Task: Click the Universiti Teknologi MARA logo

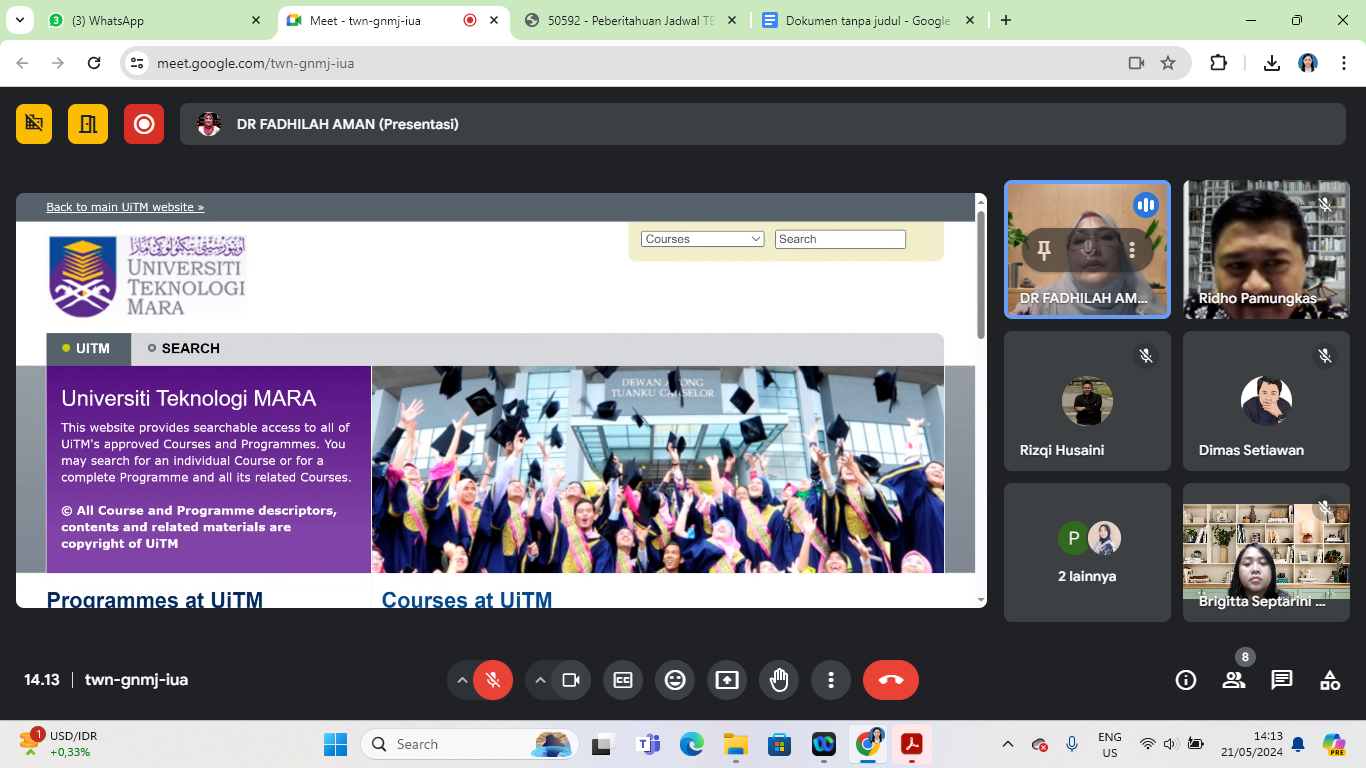Action: (x=147, y=275)
